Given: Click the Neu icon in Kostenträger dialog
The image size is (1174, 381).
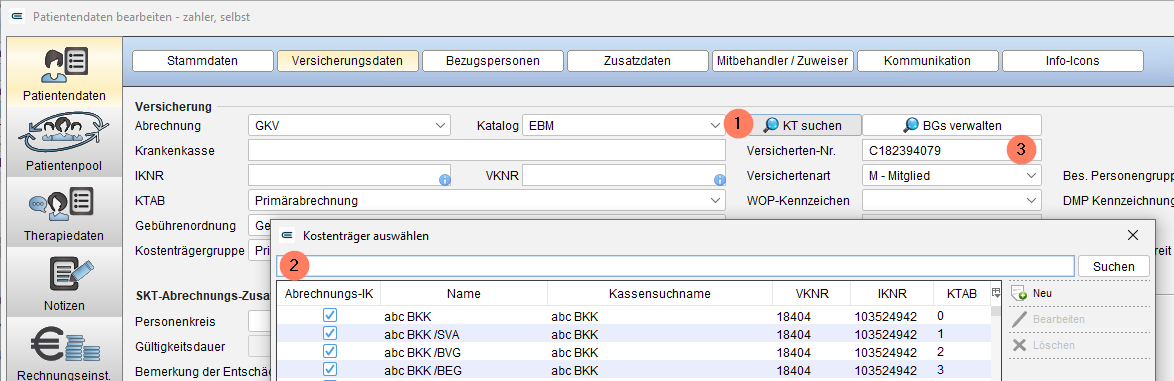Looking at the screenshot, I should 1020,293.
